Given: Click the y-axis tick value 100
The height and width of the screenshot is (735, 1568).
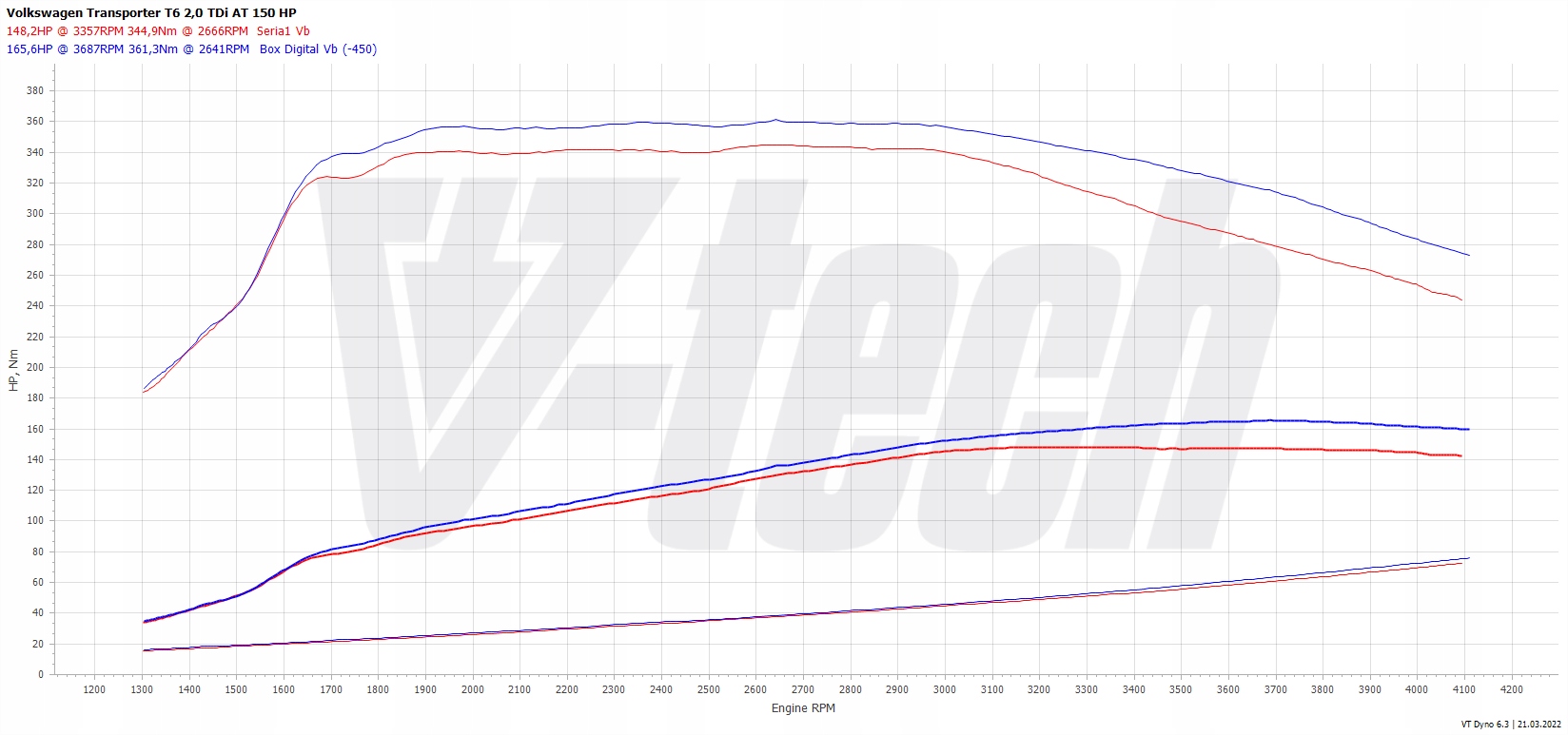Looking at the screenshot, I should (x=35, y=521).
